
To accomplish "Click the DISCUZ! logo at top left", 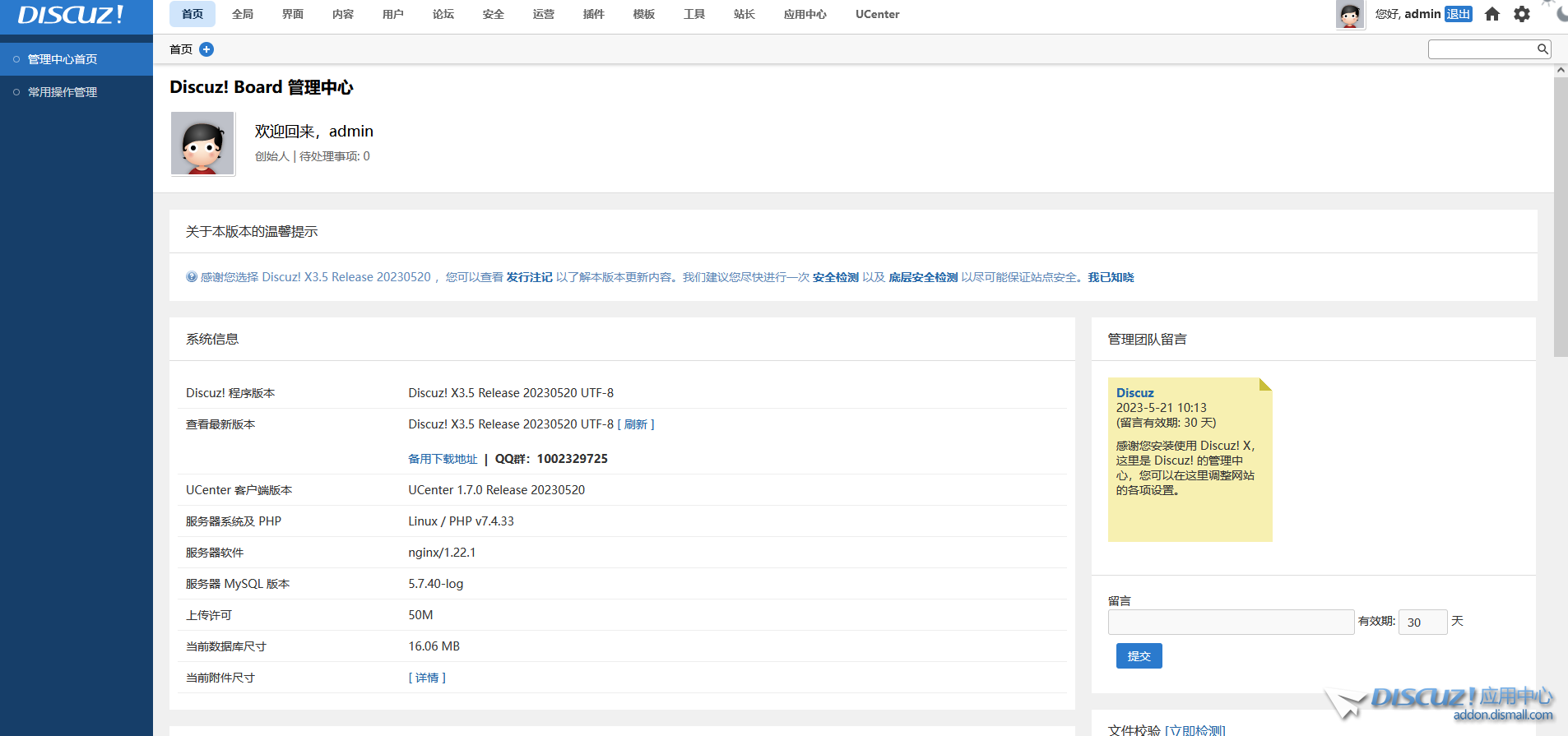I will [71, 15].
